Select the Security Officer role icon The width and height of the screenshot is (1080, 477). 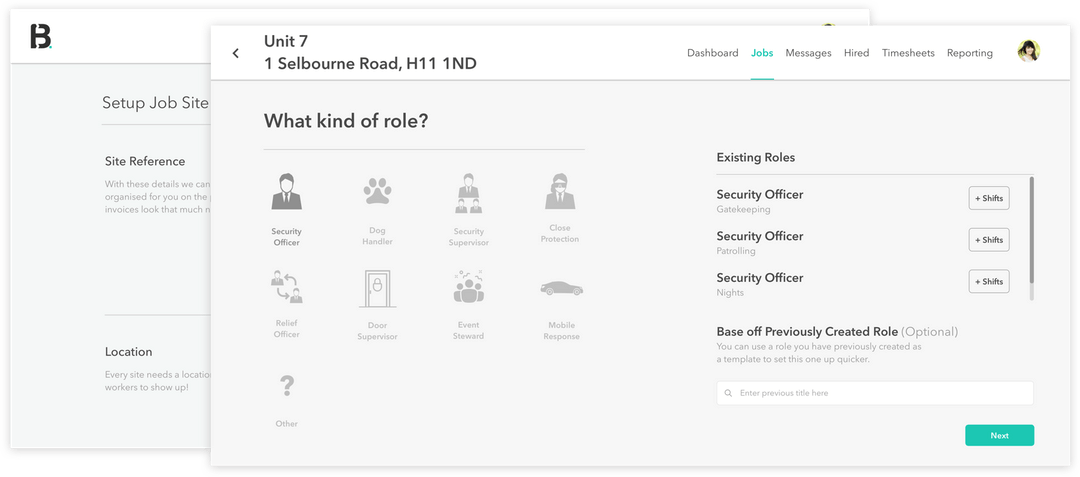[x=286, y=192]
